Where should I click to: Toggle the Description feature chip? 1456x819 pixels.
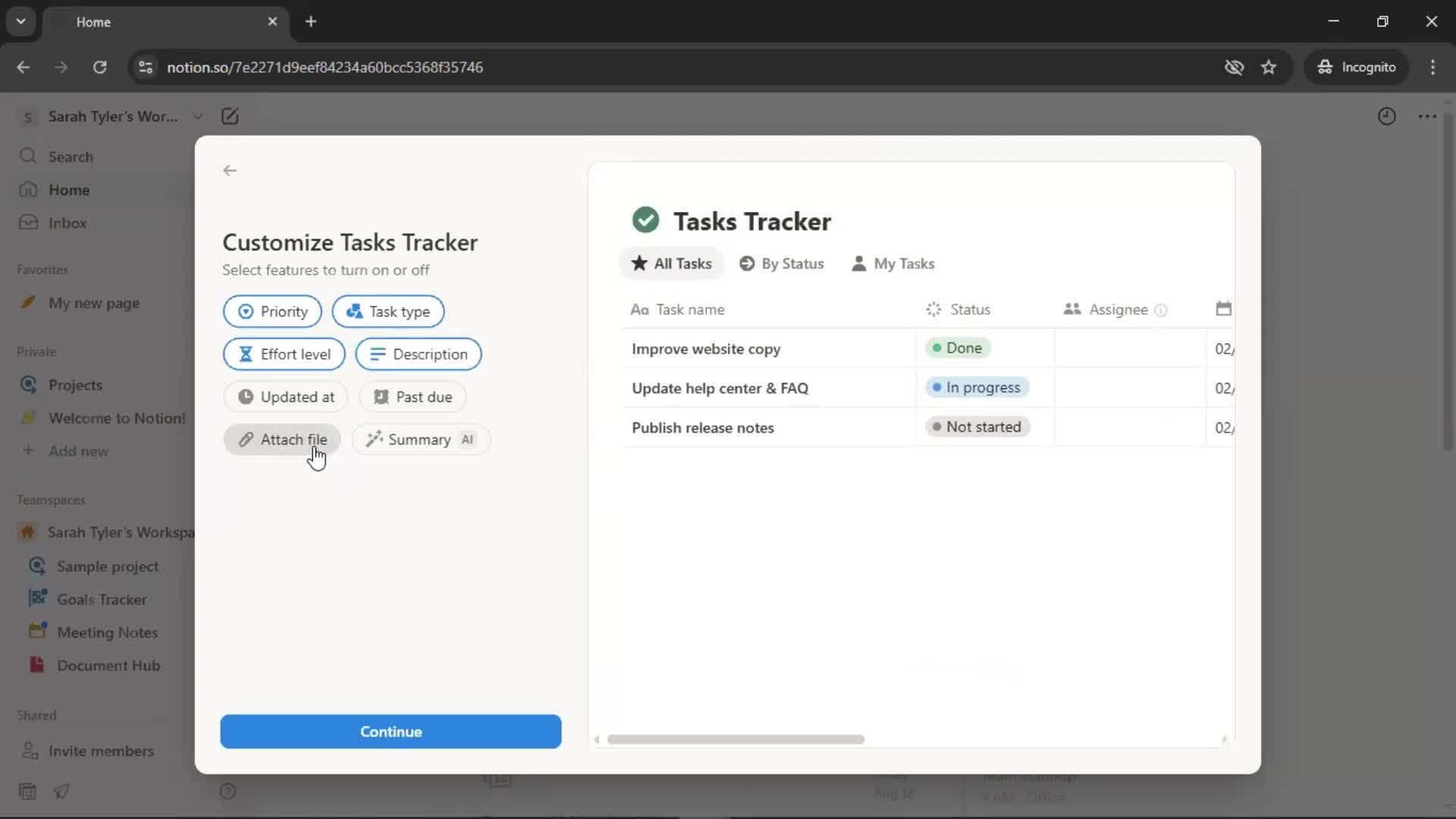[x=418, y=354]
